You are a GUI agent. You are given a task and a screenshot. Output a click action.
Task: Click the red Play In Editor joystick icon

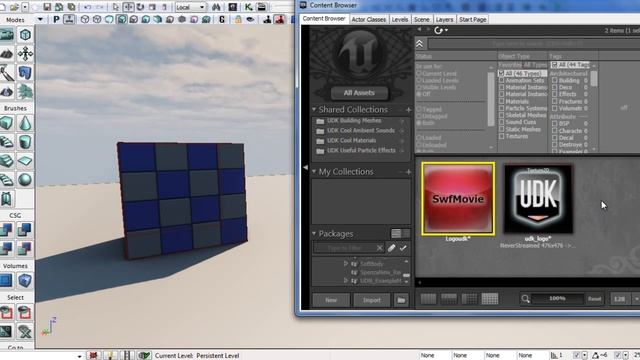coord(279,20)
